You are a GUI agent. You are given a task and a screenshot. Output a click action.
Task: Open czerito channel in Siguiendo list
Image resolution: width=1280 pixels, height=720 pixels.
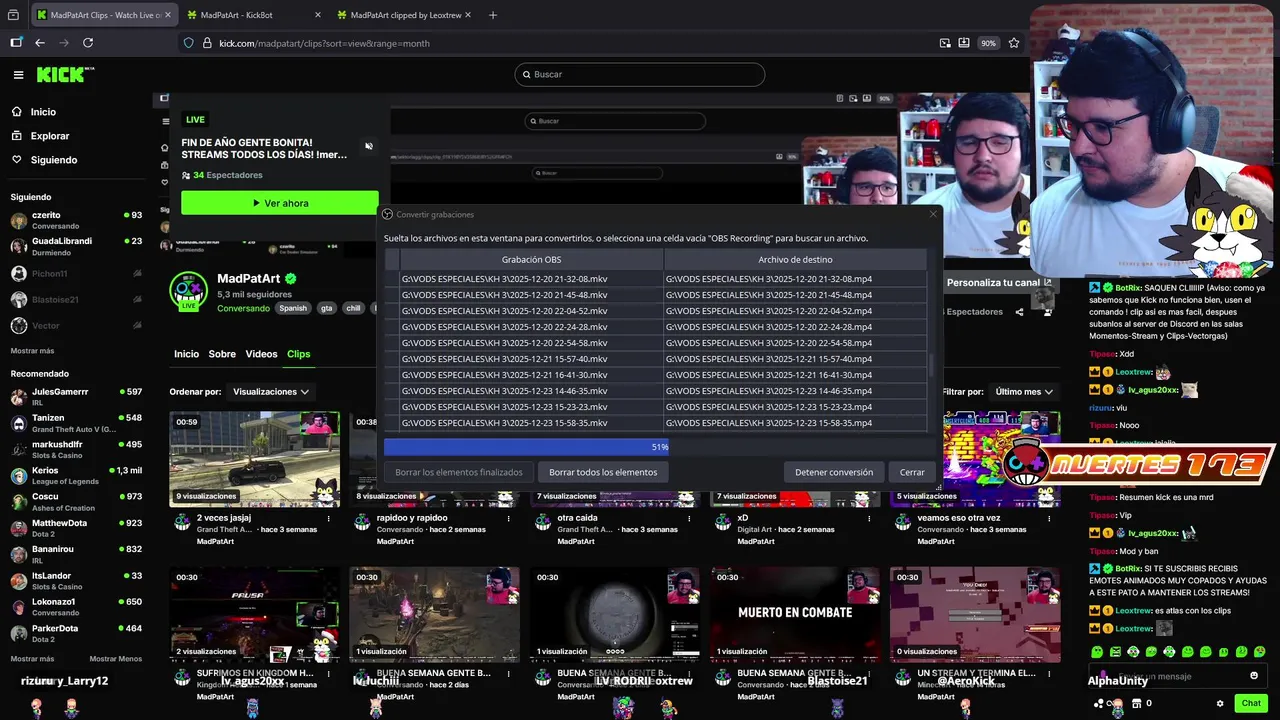[77, 220]
